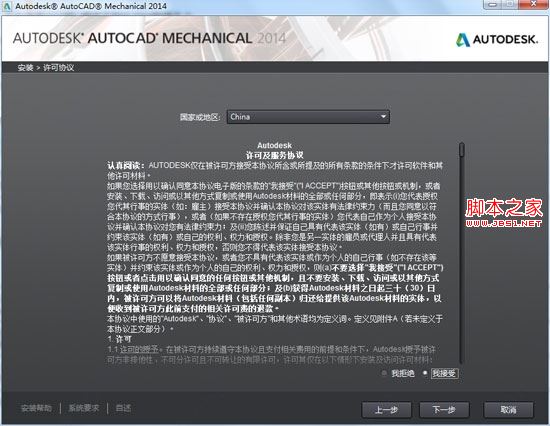Click the '1. 许可' section heading
This screenshot has width=550, height=426.
click(120, 339)
